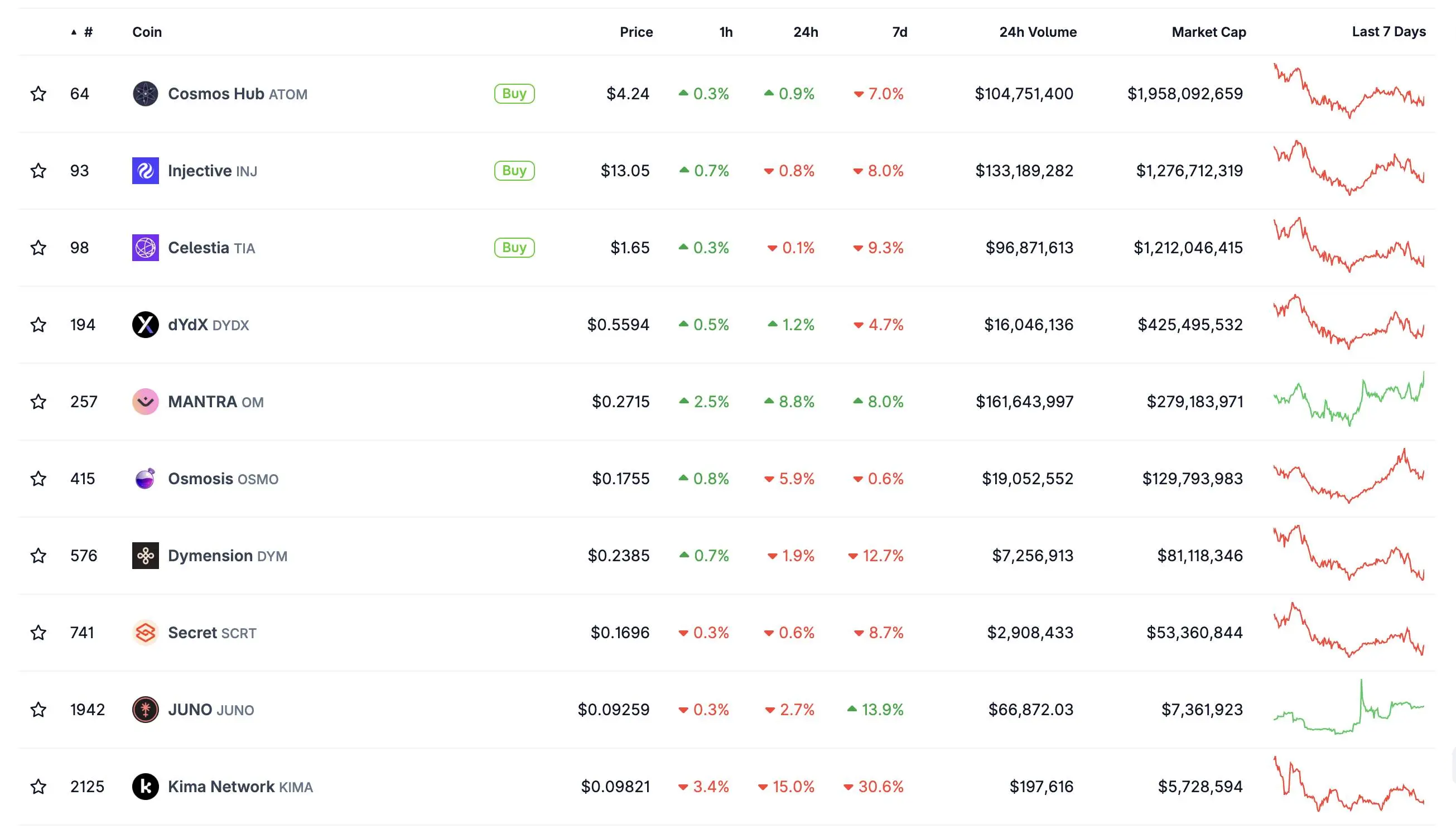Click the dYdX logo icon
The image size is (1456, 829).
[x=145, y=325]
